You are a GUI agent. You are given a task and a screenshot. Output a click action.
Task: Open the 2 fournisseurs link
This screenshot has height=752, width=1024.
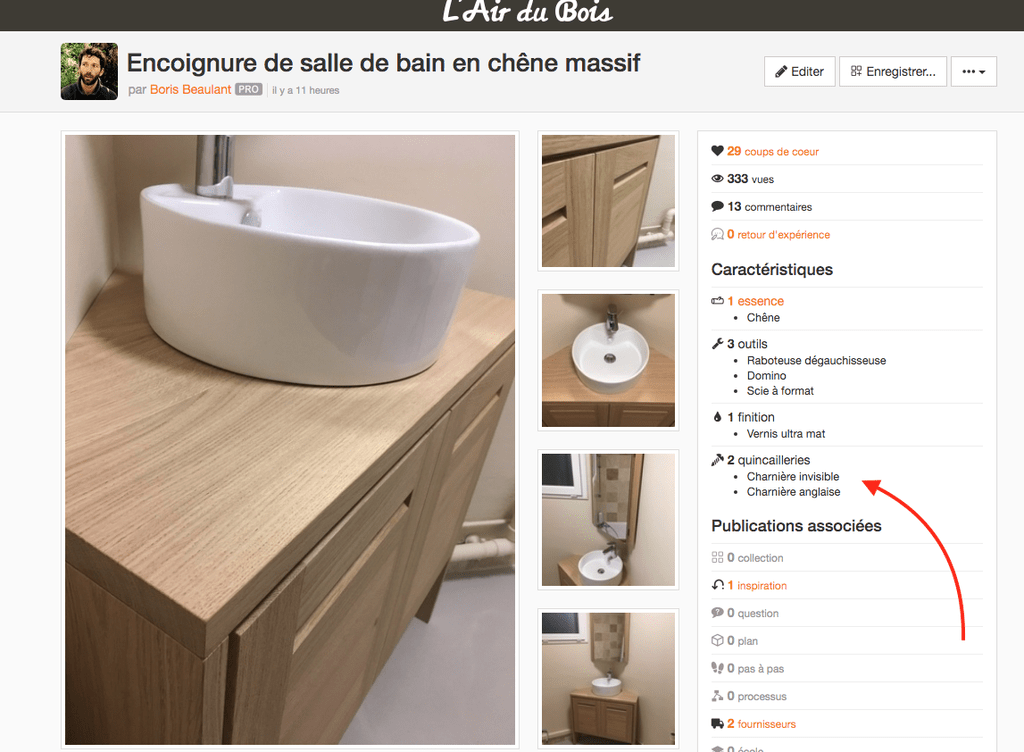[x=761, y=724]
